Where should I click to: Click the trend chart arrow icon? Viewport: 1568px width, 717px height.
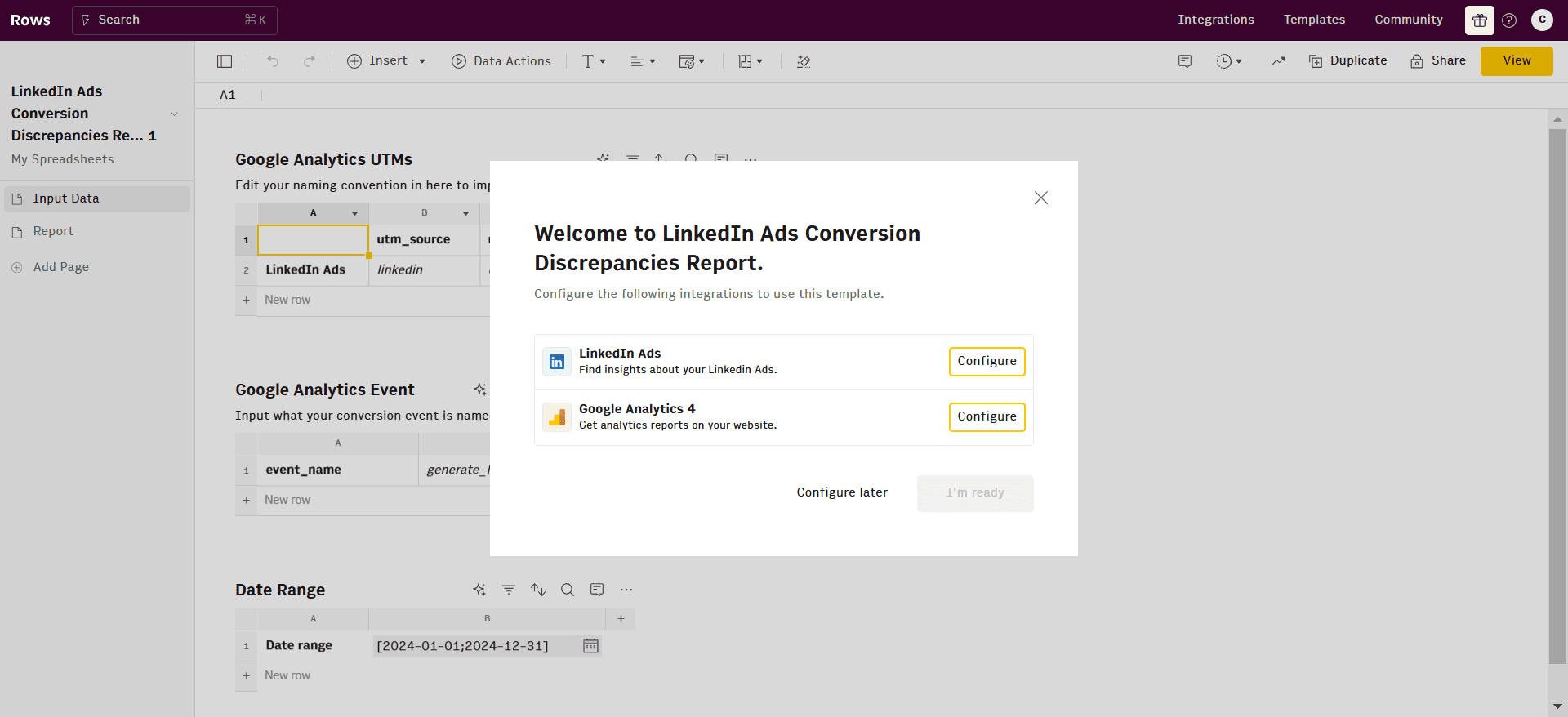tap(1279, 61)
